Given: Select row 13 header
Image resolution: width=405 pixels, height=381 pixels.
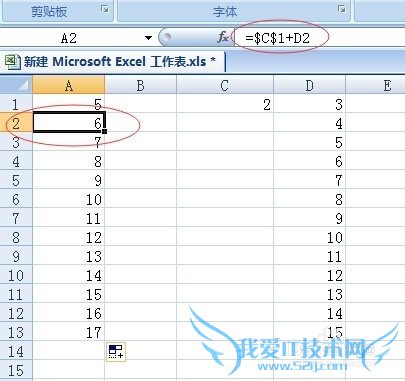Looking at the screenshot, I should (x=16, y=332).
